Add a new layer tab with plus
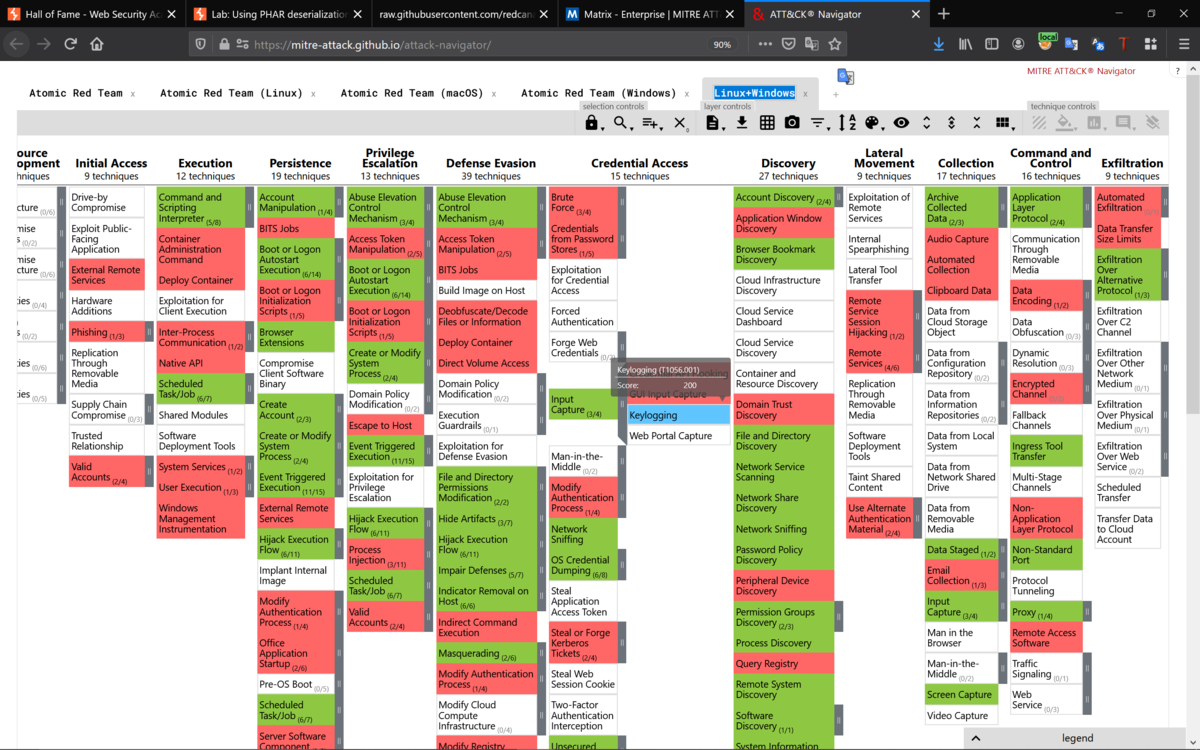1200x750 pixels. (x=837, y=94)
